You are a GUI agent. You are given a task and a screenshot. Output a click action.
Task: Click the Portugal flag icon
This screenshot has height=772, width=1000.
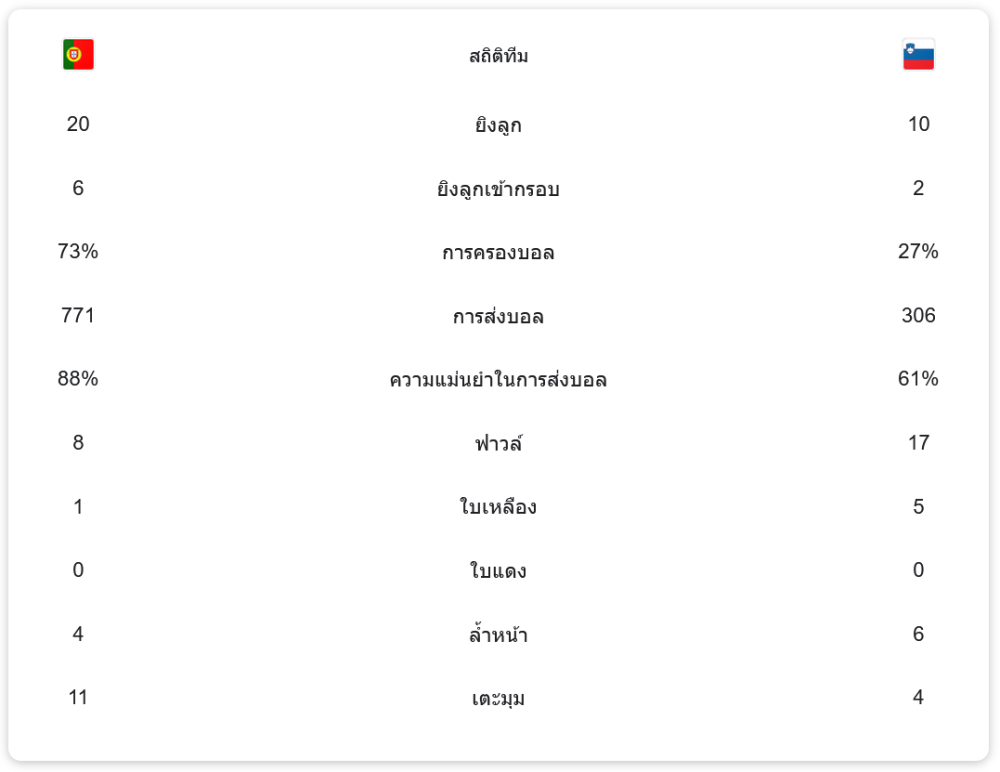pyautogui.click(x=78, y=55)
